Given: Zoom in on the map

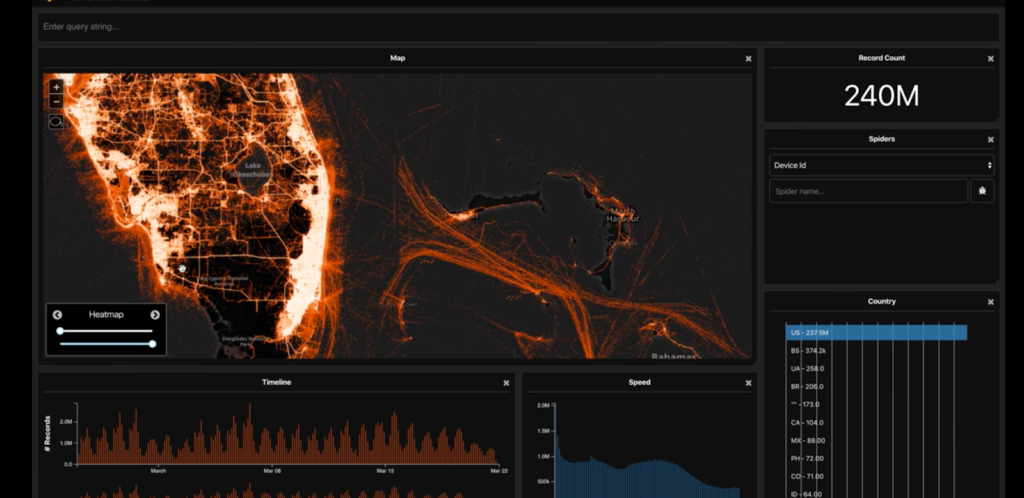Looking at the screenshot, I should pyautogui.click(x=56, y=86).
